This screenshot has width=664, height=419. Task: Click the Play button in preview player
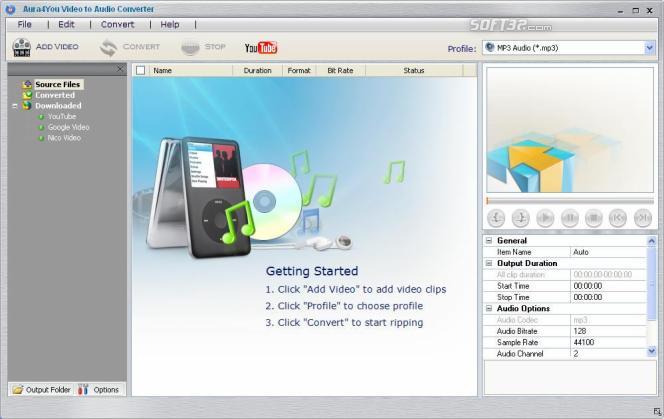click(x=545, y=218)
